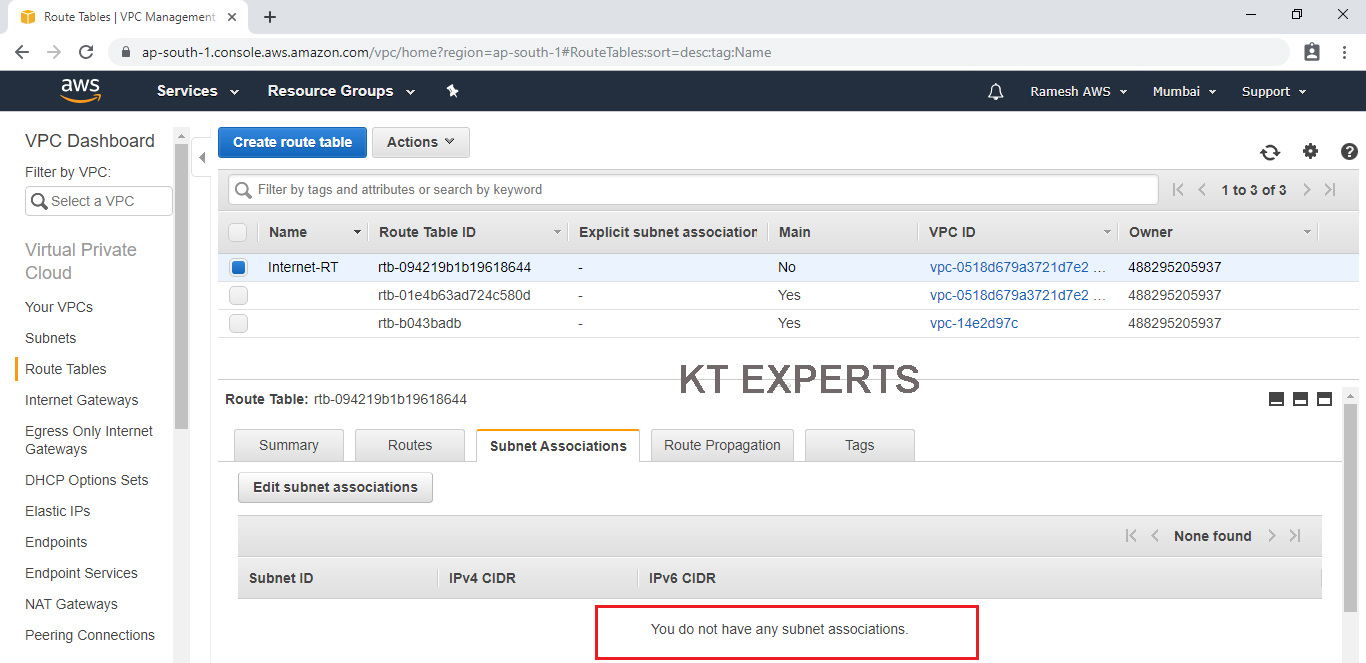Expand the Resource Groups menu

341,91
